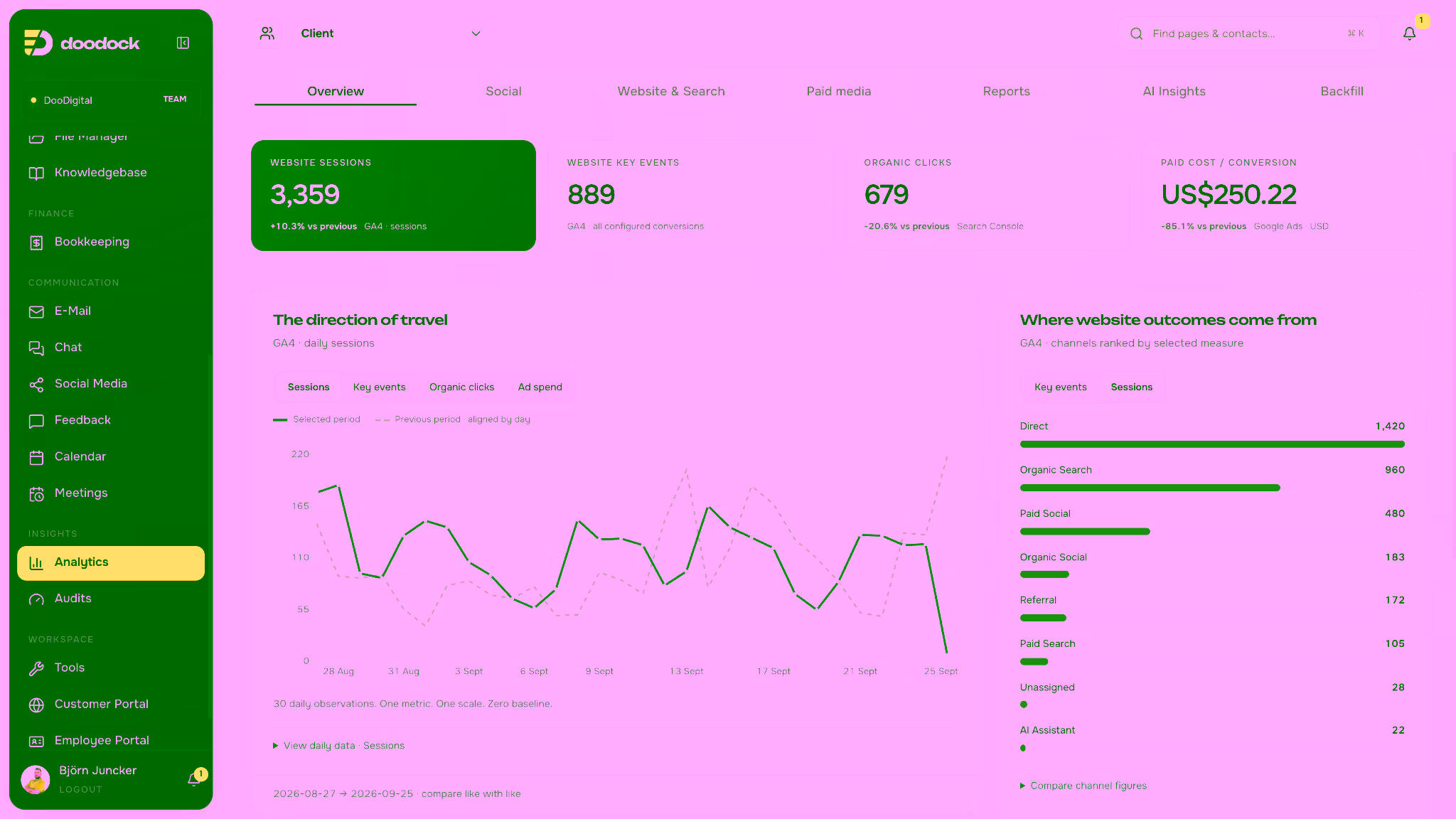Open E-Mail envelope icon

pyautogui.click(x=36, y=311)
